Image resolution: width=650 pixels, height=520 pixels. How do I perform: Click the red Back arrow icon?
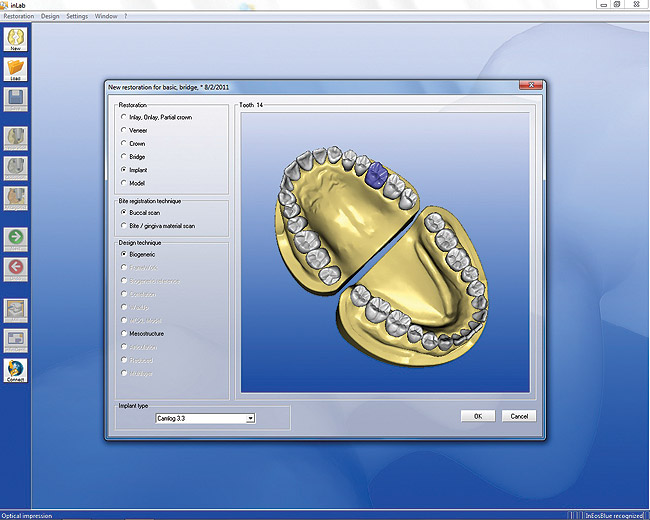(17, 268)
